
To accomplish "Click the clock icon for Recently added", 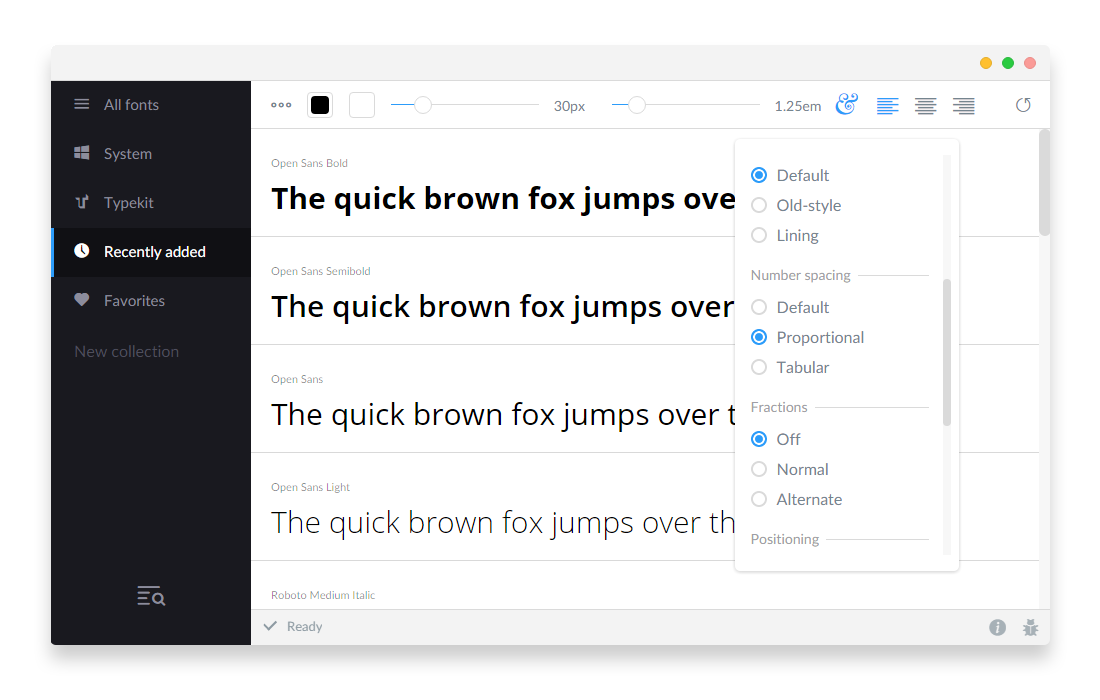I will [x=82, y=251].
